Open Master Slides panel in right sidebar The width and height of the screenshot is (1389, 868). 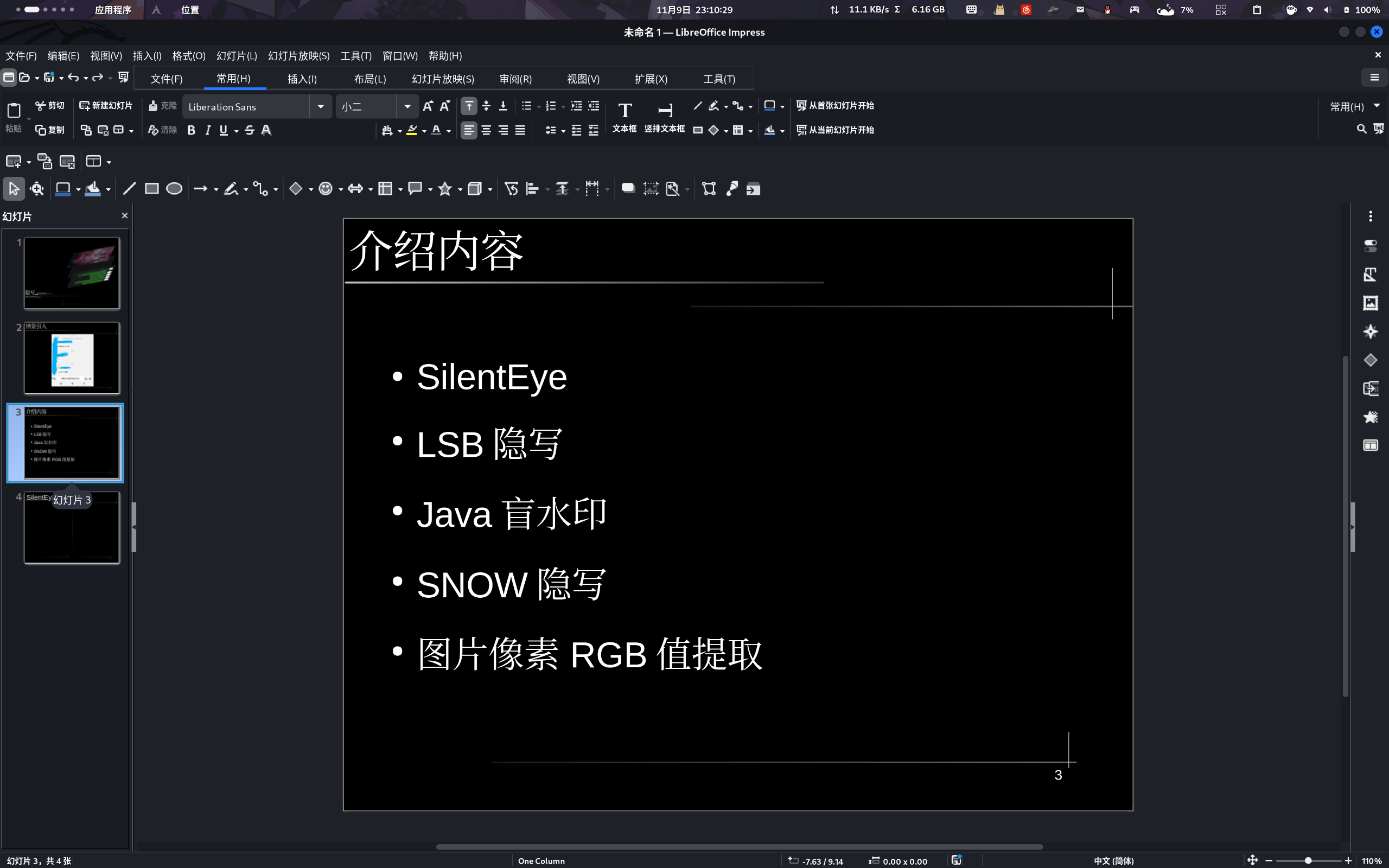(x=1370, y=445)
